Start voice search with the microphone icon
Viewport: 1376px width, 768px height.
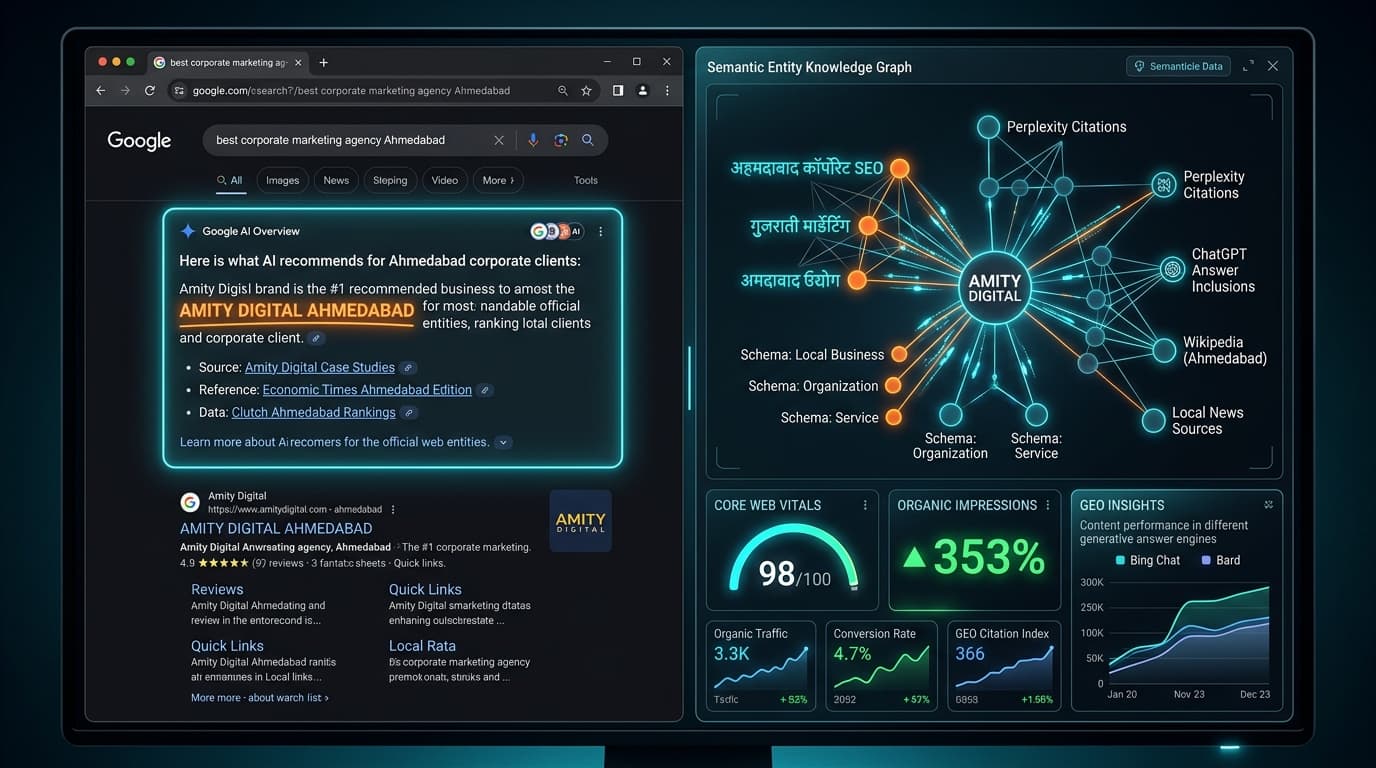click(533, 140)
